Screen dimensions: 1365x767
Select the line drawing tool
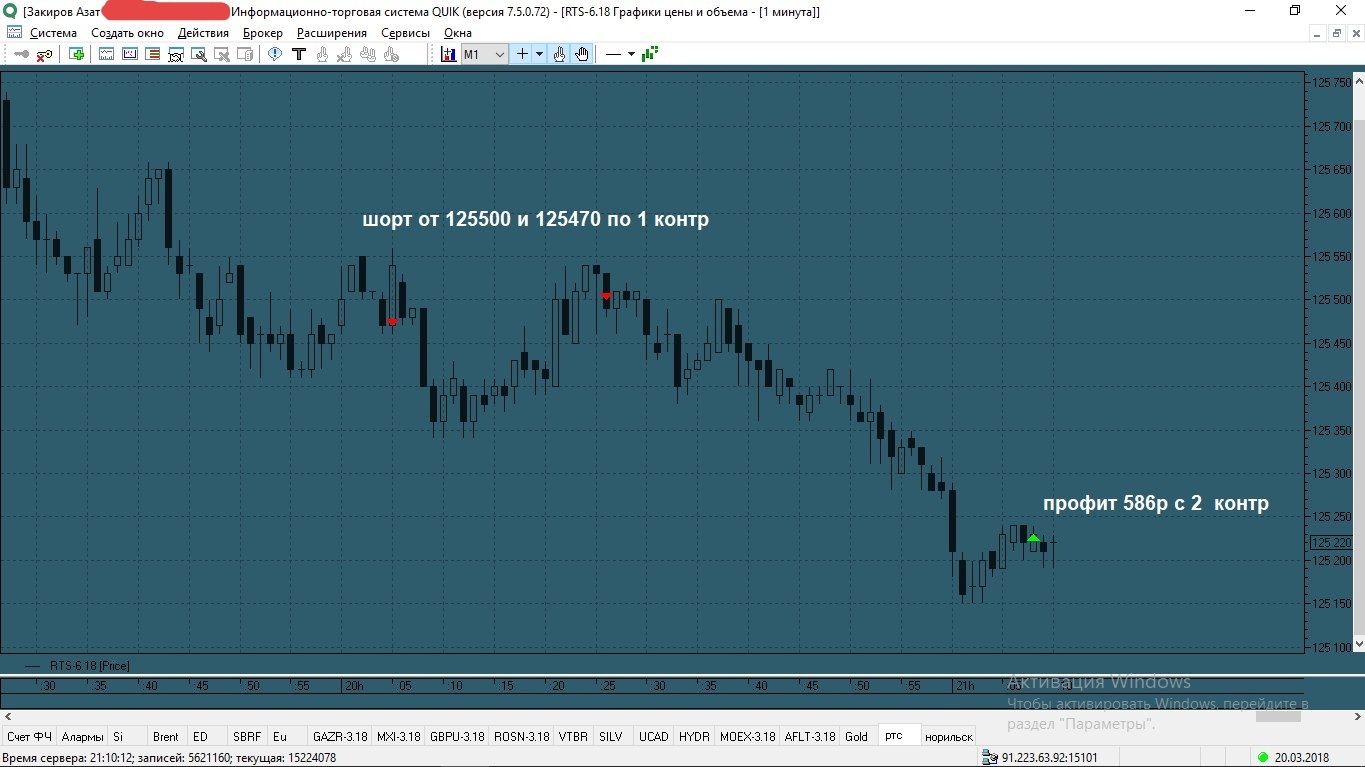tap(613, 54)
